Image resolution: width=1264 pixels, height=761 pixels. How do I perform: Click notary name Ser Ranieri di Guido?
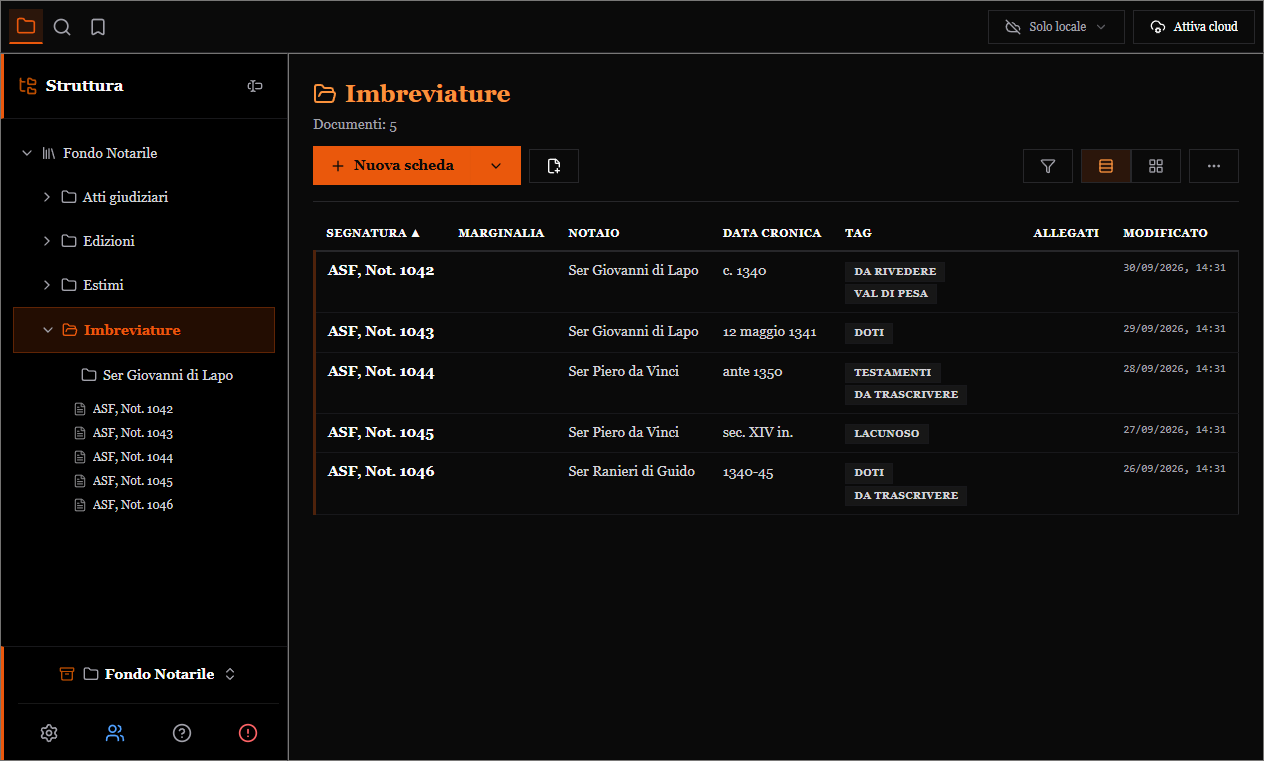(x=631, y=471)
